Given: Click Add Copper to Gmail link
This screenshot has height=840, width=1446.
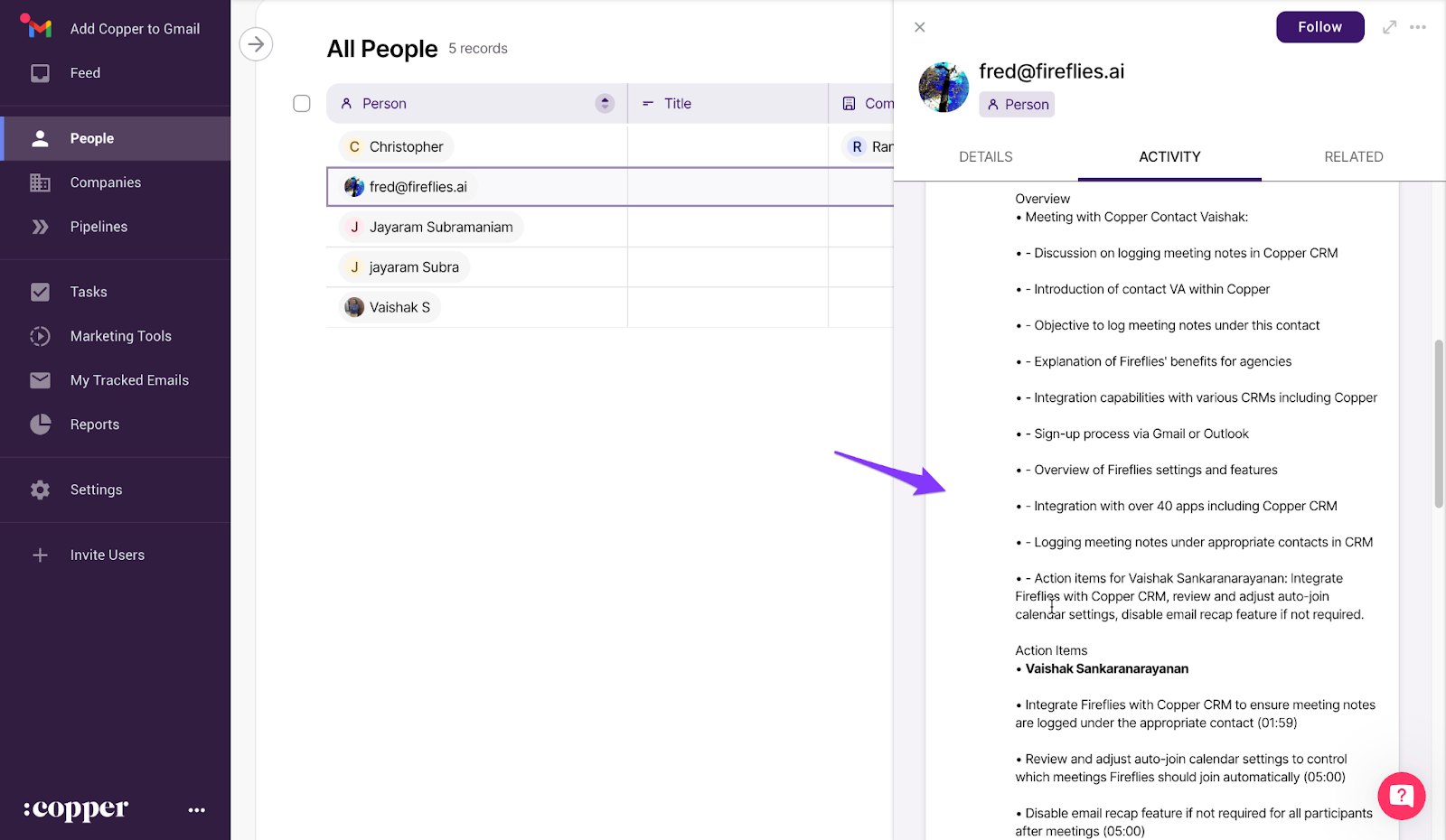Looking at the screenshot, I should (136, 29).
